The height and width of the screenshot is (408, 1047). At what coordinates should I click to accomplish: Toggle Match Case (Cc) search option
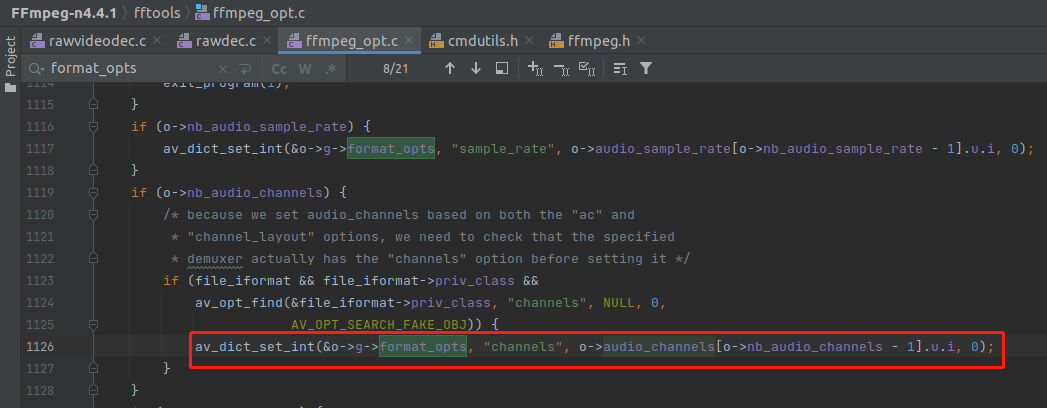pyautogui.click(x=280, y=69)
